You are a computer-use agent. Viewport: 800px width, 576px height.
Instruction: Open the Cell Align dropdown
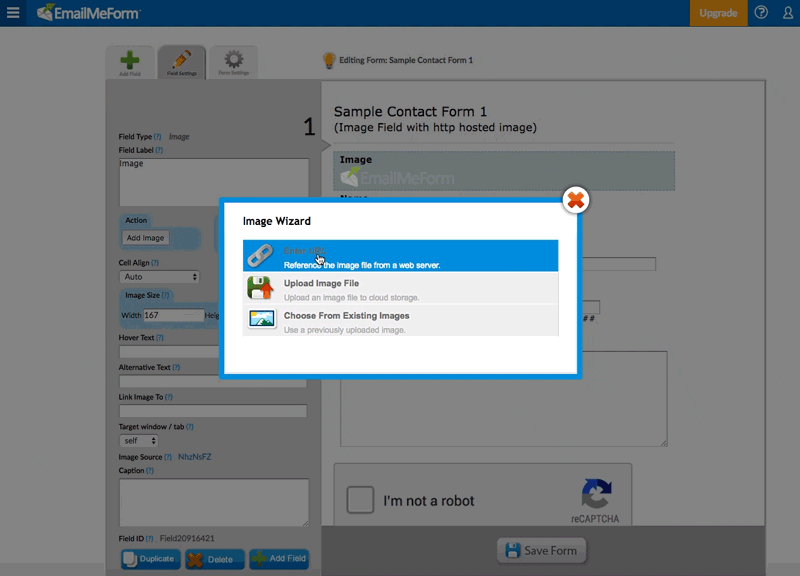coord(158,277)
